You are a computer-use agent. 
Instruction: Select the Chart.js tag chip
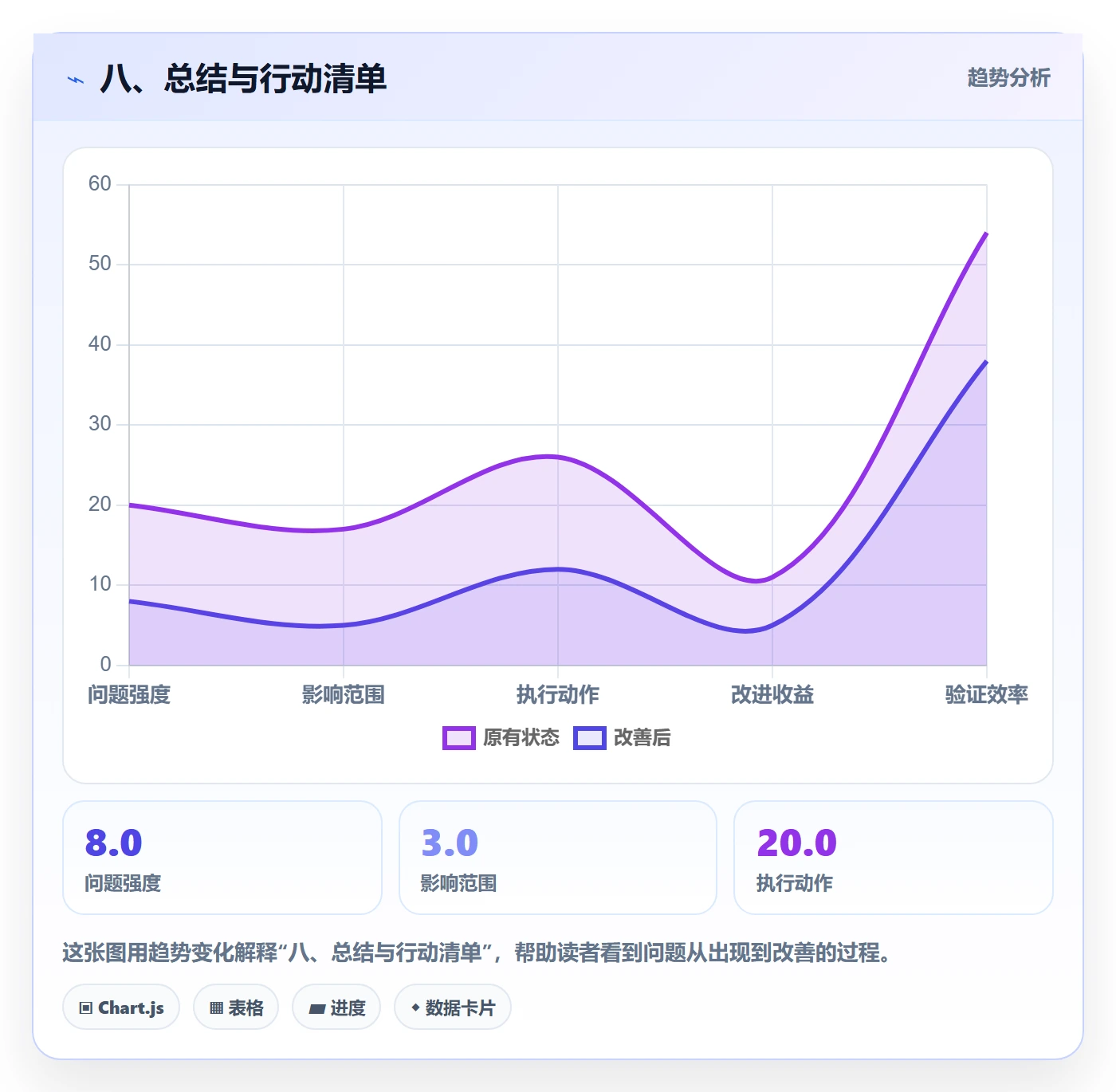click(x=121, y=1008)
